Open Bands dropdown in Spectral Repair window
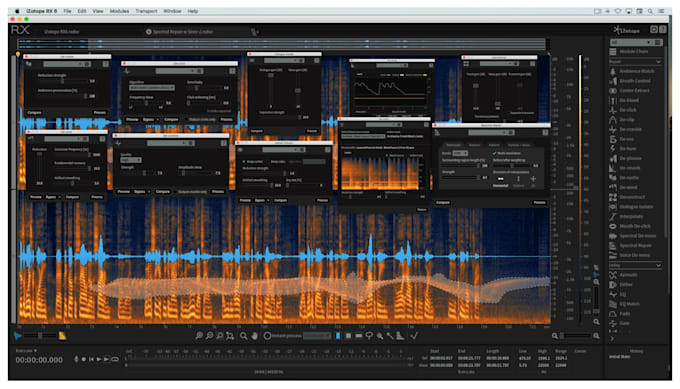The image size is (680, 389). (x=460, y=153)
